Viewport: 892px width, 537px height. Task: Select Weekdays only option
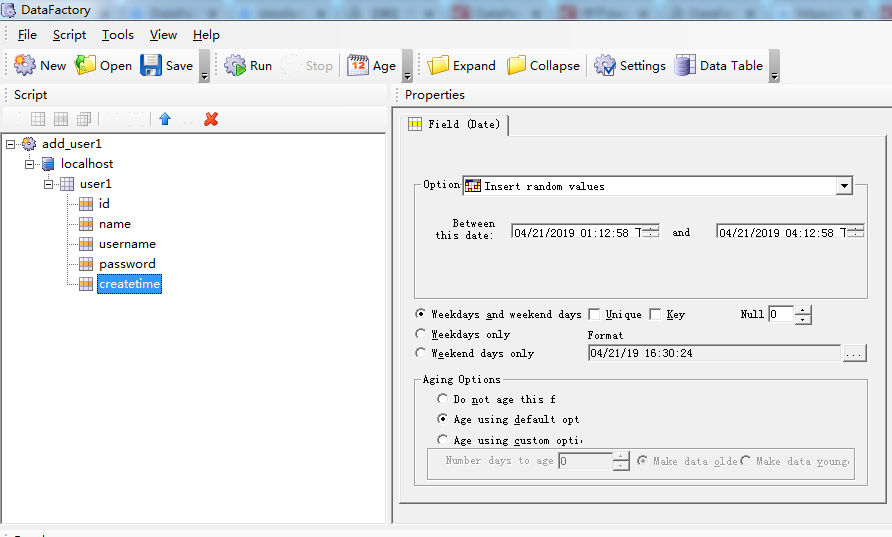click(420, 333)
